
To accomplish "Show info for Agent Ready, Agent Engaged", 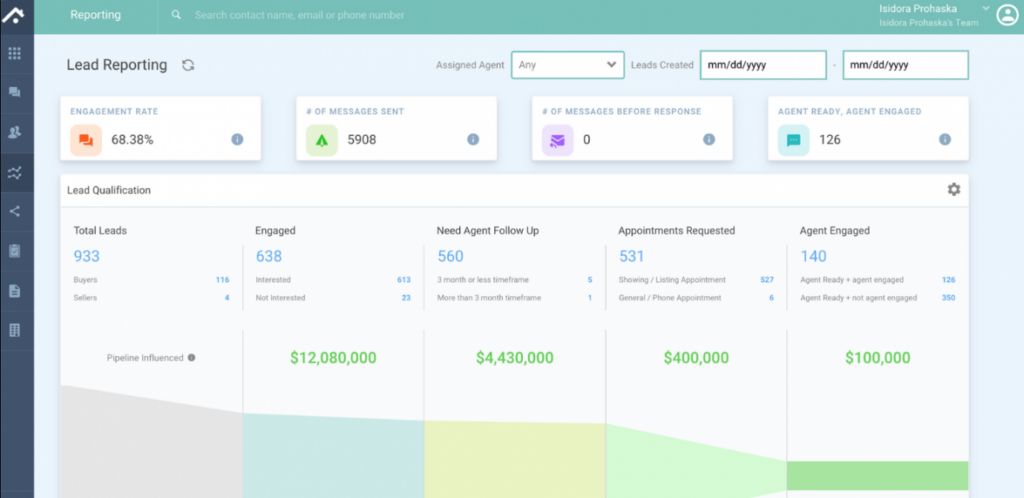I will coord(944,139).
